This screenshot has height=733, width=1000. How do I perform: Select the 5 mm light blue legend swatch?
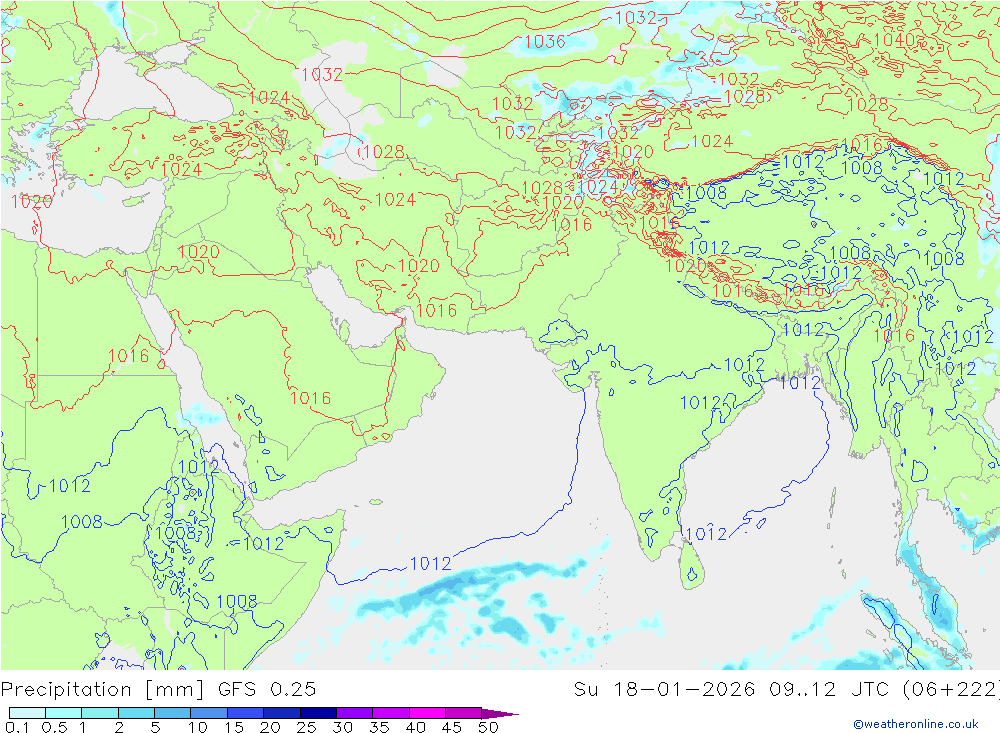[172, 713]
